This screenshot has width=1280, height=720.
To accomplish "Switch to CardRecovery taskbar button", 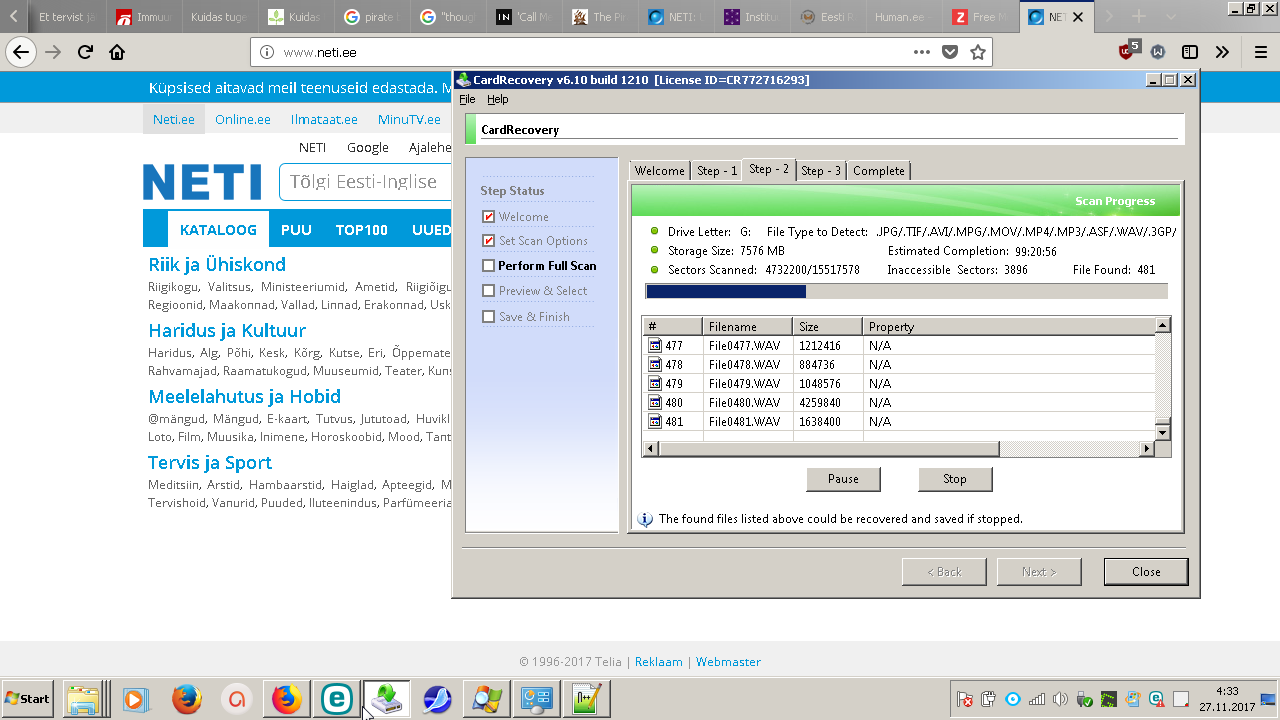I will point(386,699).
